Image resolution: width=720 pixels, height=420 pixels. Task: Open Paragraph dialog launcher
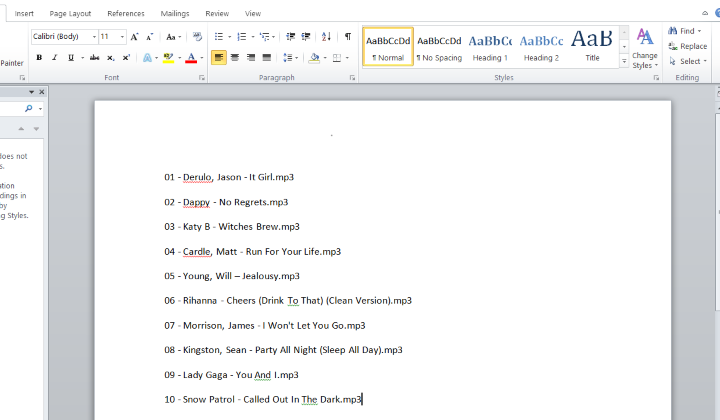(x=352, y=78)
